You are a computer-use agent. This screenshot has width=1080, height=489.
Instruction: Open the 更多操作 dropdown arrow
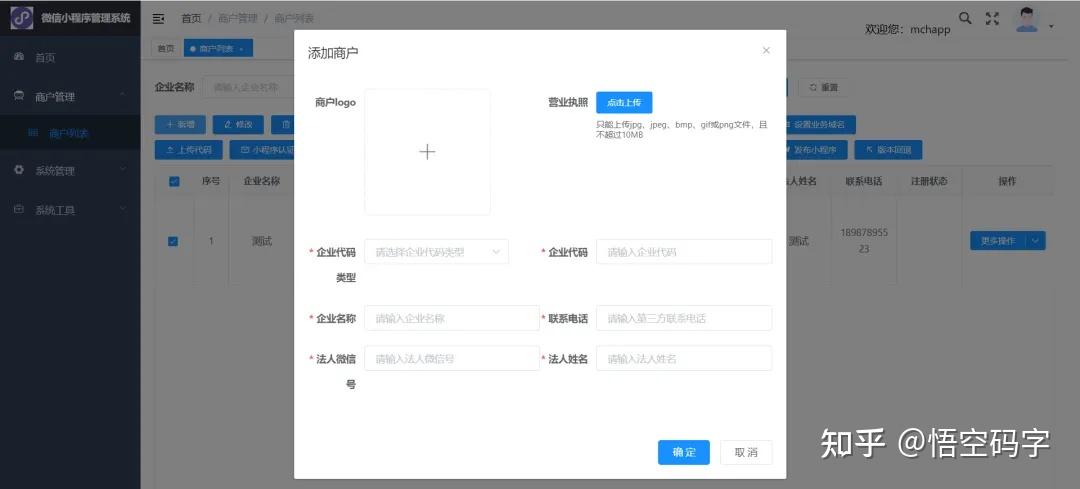(1037, 240)
